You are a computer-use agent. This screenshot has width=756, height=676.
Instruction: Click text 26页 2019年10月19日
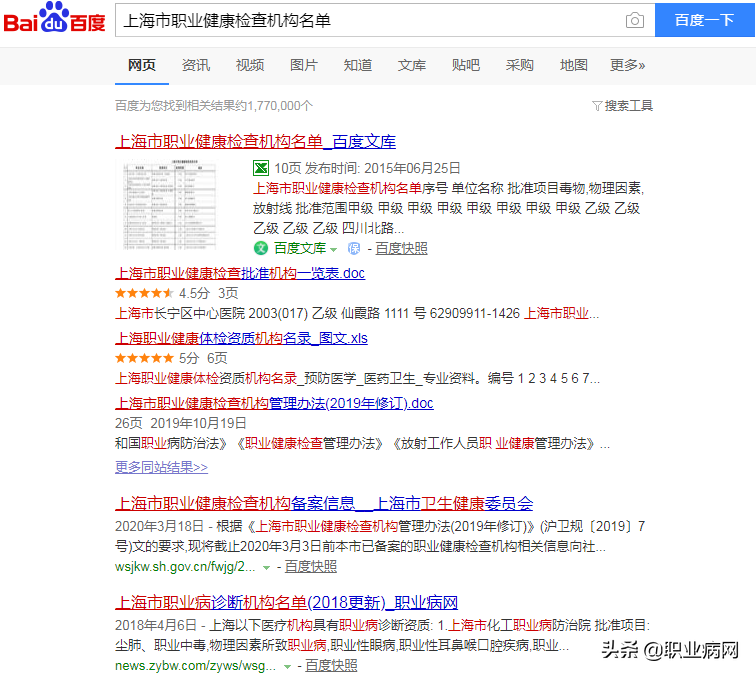click(180, 423)
